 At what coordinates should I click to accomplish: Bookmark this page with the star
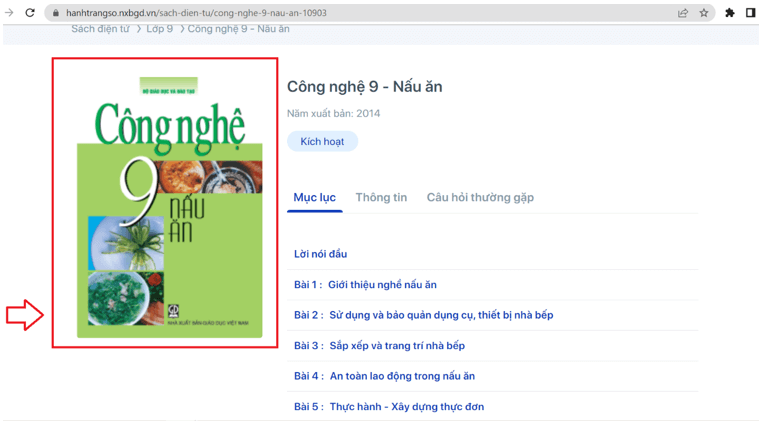pos(704,13)
